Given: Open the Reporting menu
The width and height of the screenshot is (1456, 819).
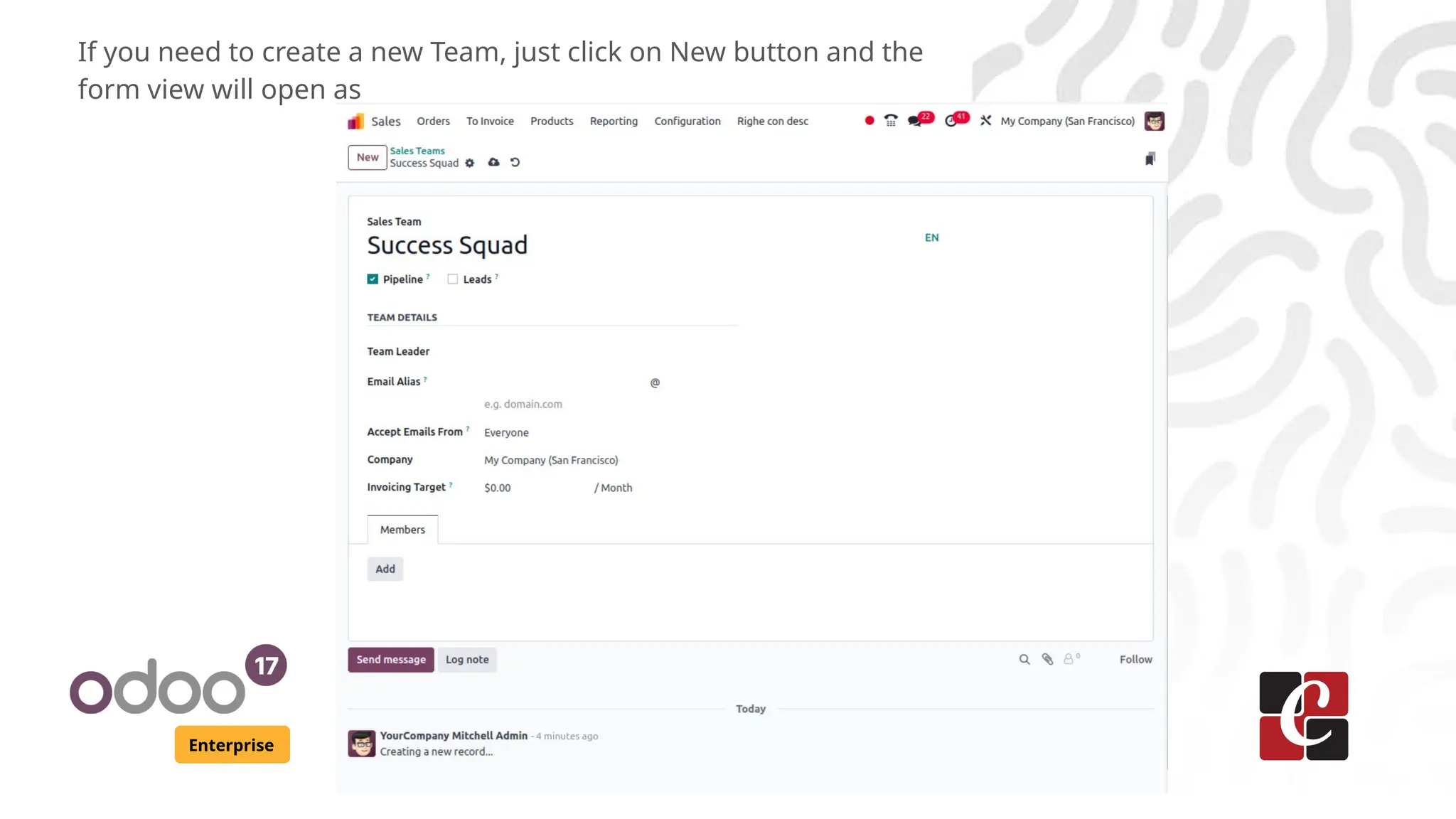Looking at the screenshot, I should coord(614,122).
